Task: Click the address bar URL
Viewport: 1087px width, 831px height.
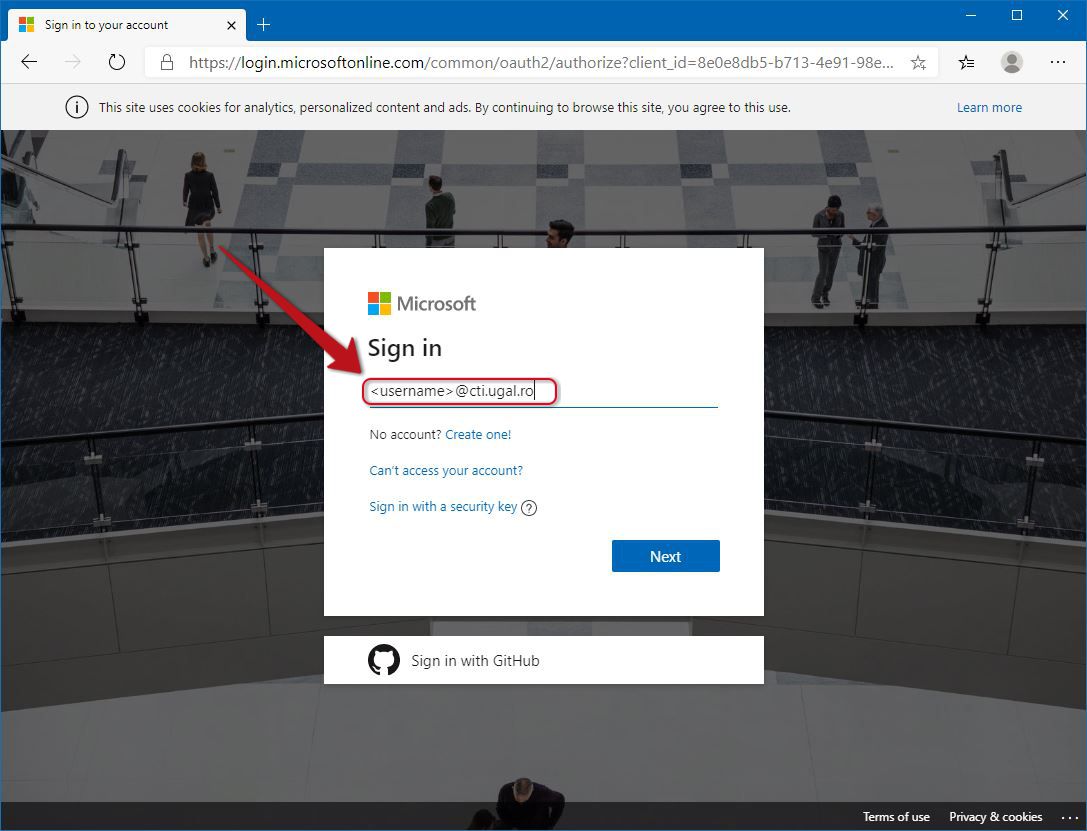Action: [541, 63]
